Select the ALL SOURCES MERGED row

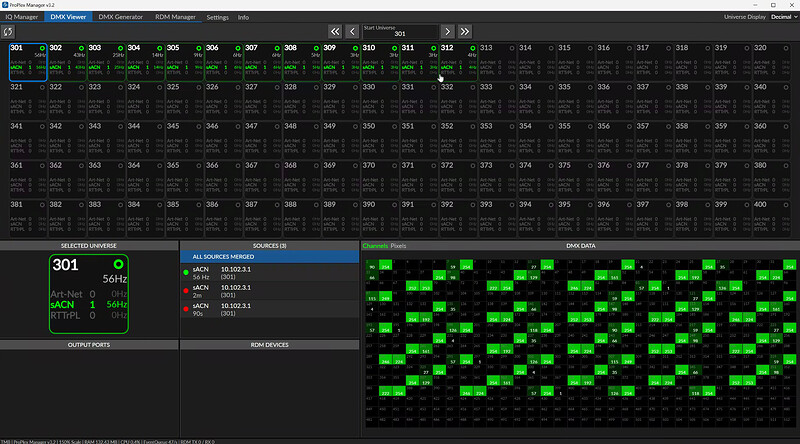coord(270,257)
